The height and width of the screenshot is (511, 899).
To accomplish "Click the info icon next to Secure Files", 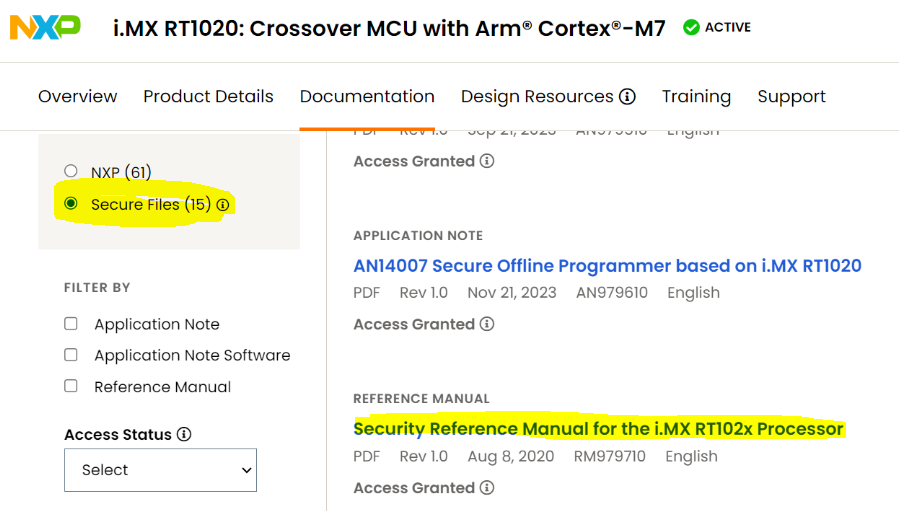I will click(223, 205).
